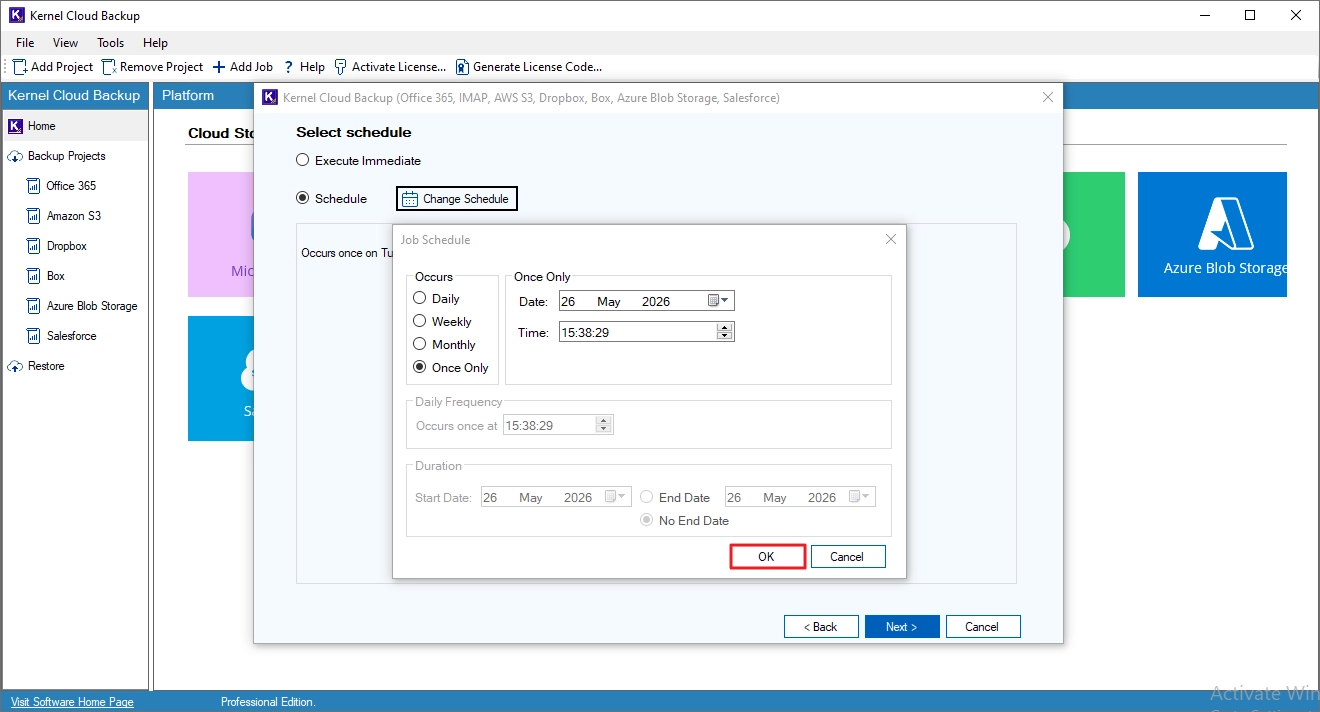Click the Once Only time spinner arrows
This screenshot has width=1320, height=712.
725,331
